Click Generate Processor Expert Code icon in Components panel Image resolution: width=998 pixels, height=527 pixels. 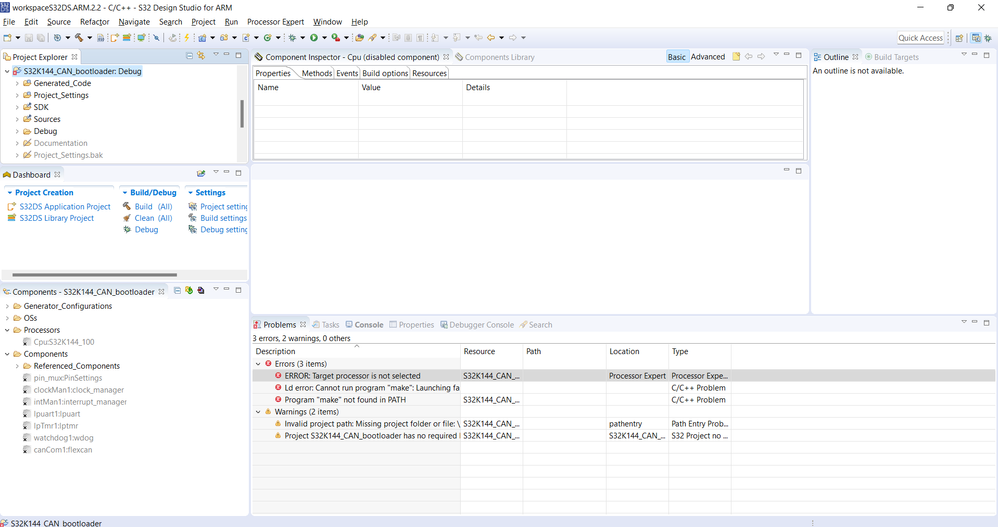pos(189,291)
